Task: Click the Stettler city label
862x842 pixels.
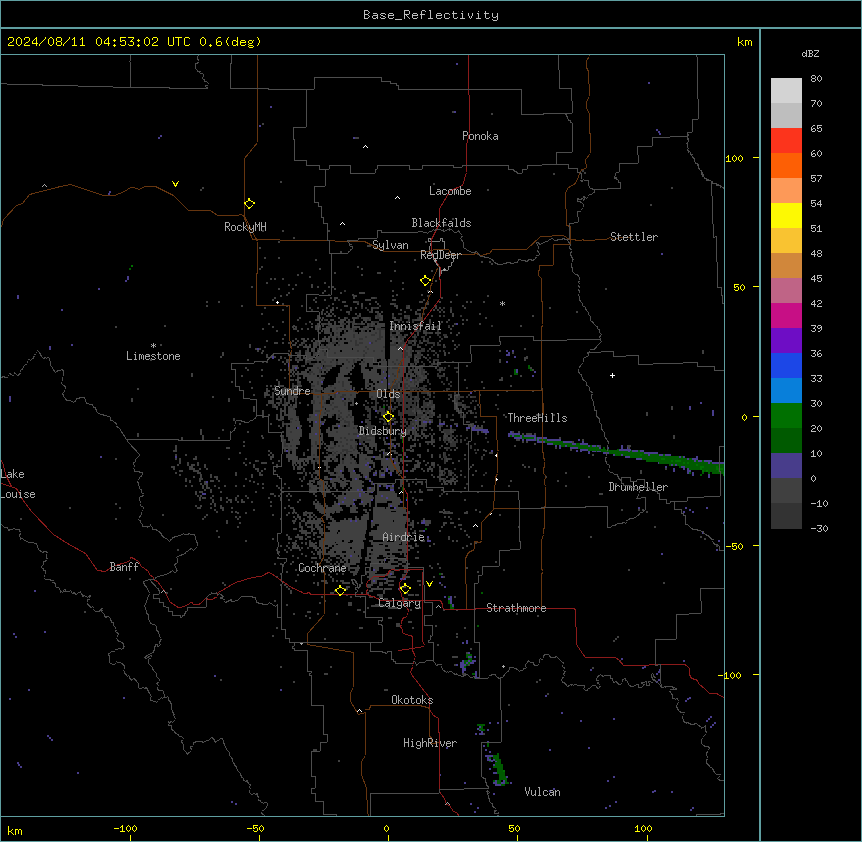Action: pyautogui.click(x=633, y=237)
